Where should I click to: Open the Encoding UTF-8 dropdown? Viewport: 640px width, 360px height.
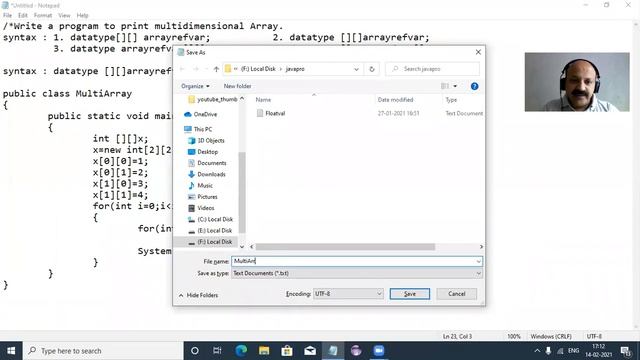(x=348, y=293)
